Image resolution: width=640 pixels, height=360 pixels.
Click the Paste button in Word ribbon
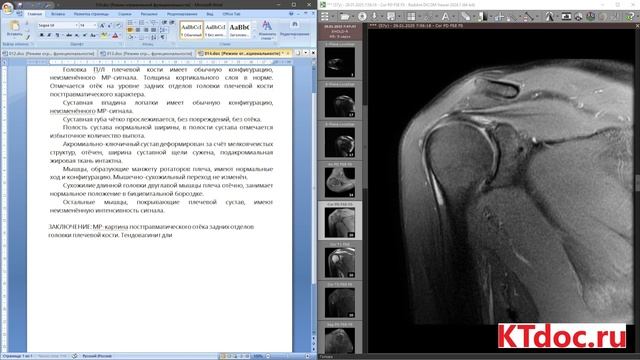pos(14,28)
